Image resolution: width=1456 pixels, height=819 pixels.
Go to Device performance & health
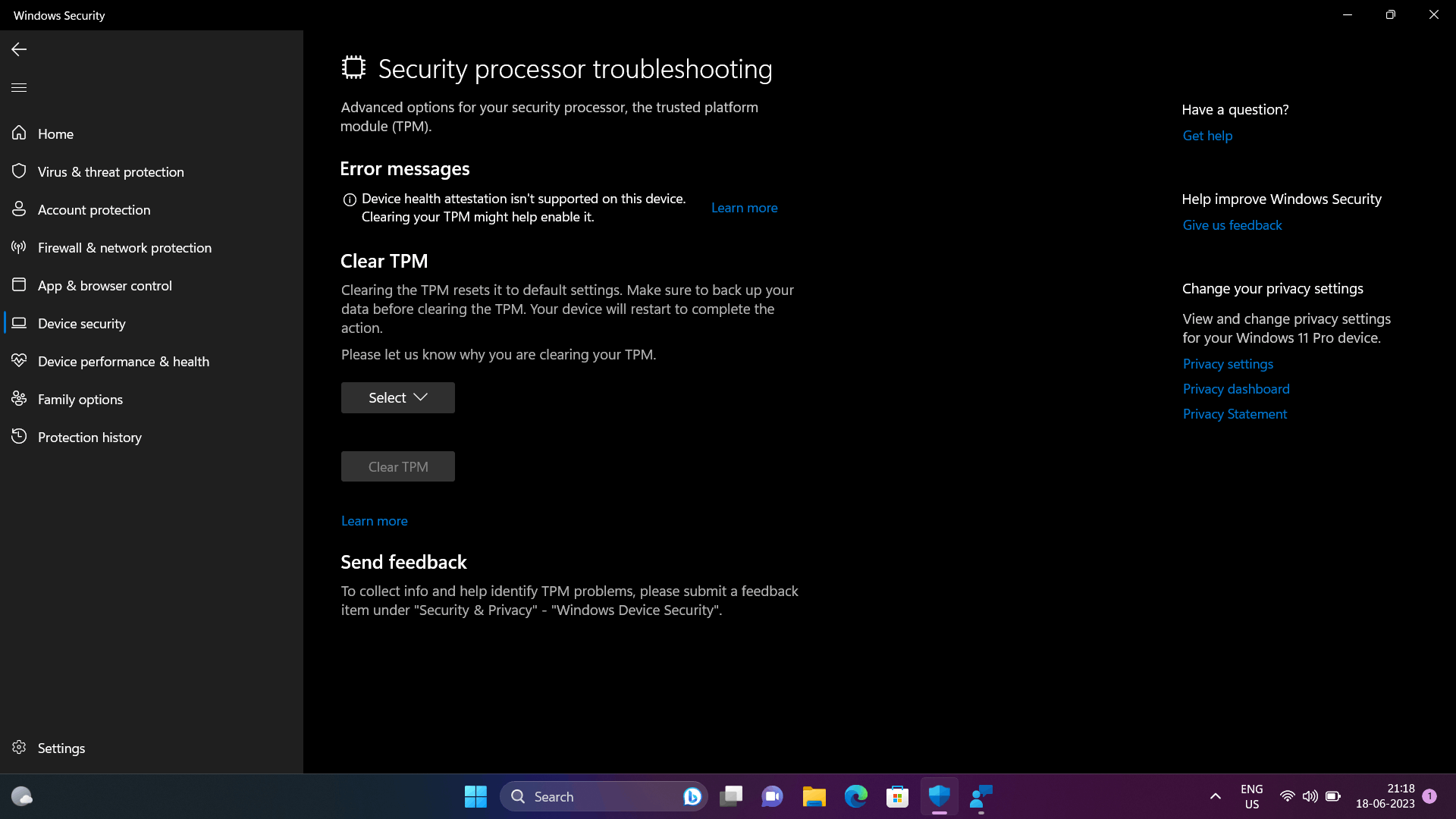click(x=123, y=362)
